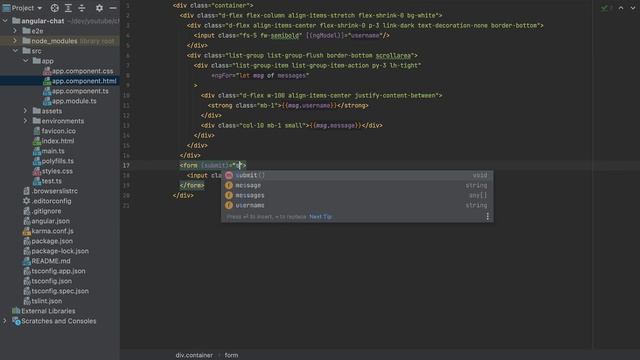Image resolution: width=640 pixels, height=360 pixels.
Task: Jump to next highlighted problem arrow
Action: click(x=633, y=8)
